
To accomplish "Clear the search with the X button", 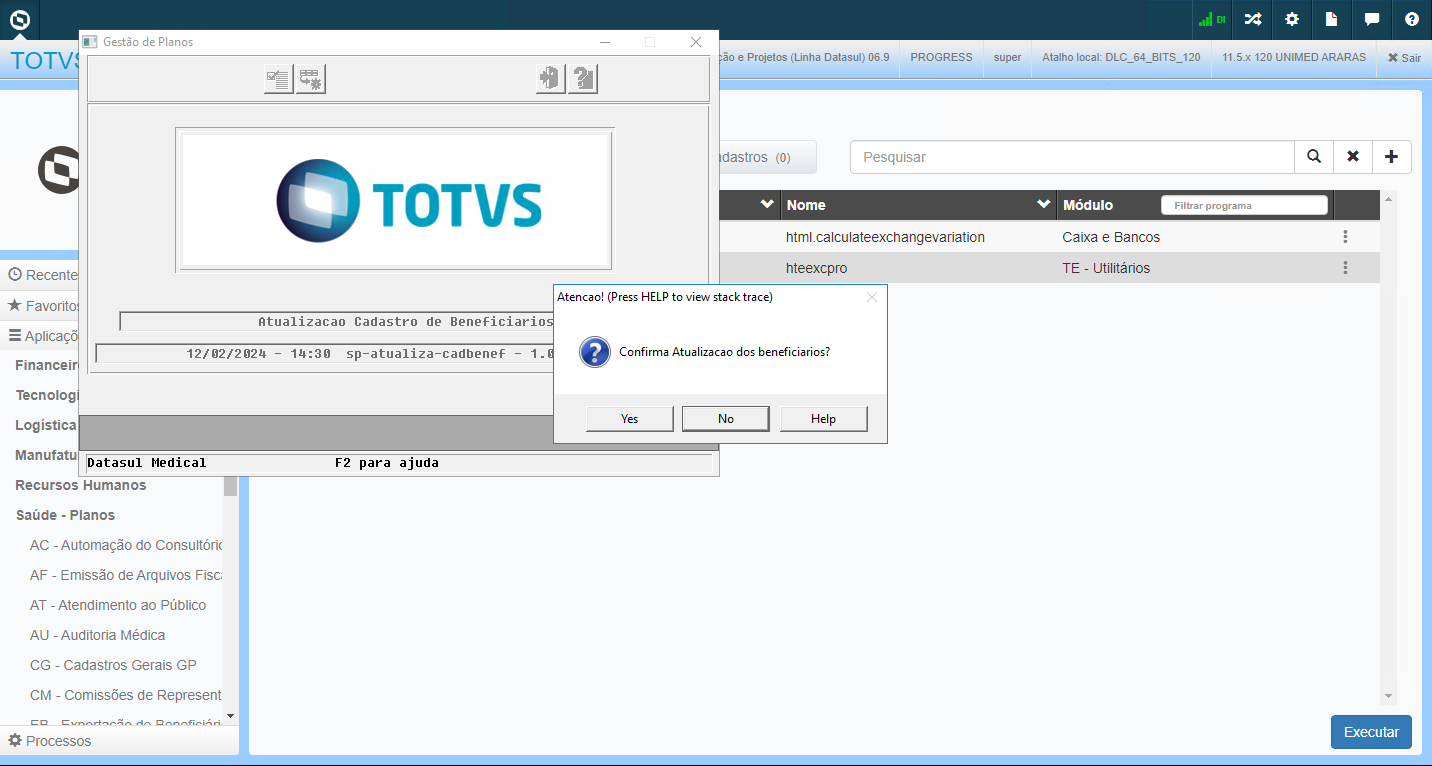I will 1353,157.
